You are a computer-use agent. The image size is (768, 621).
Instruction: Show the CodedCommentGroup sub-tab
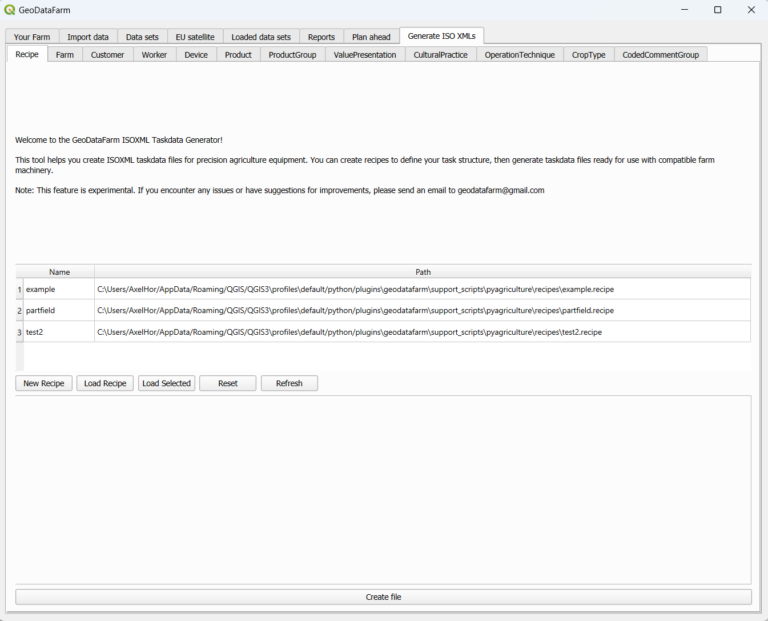pyautogui.click(x=660, y=55)
